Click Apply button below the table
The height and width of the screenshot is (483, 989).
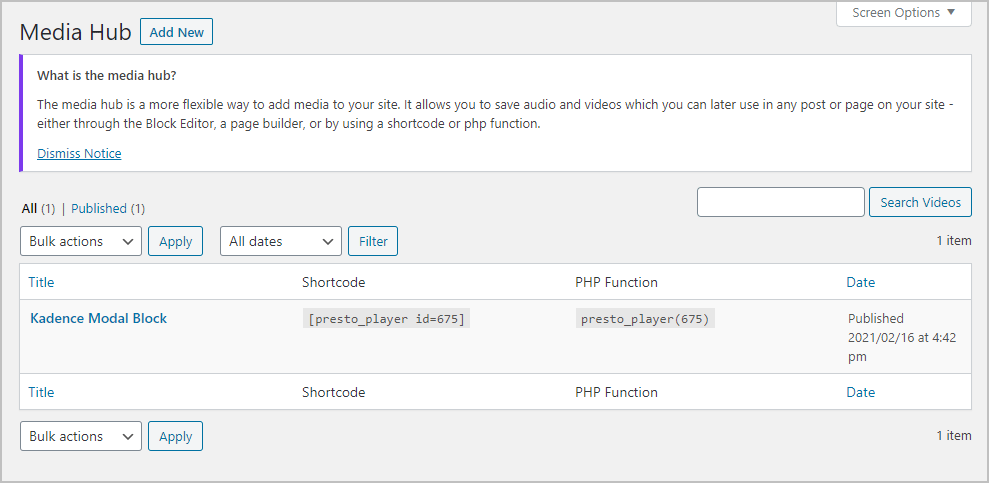175,436
